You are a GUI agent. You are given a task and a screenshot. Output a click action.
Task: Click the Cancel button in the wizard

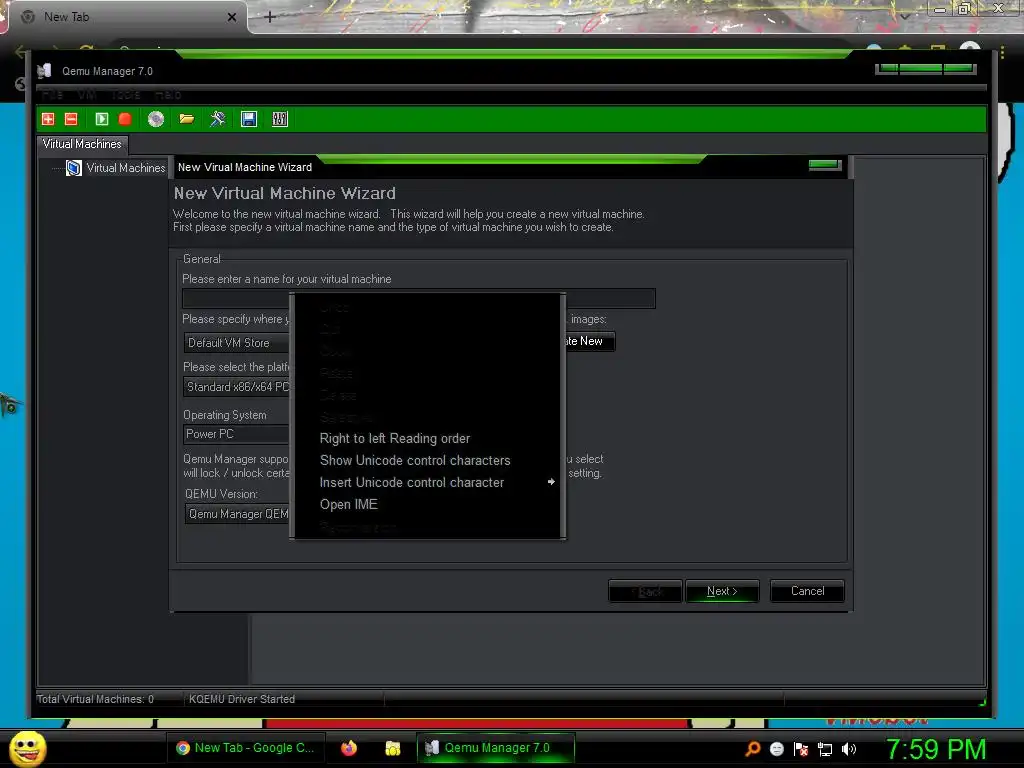coord(807,591)
